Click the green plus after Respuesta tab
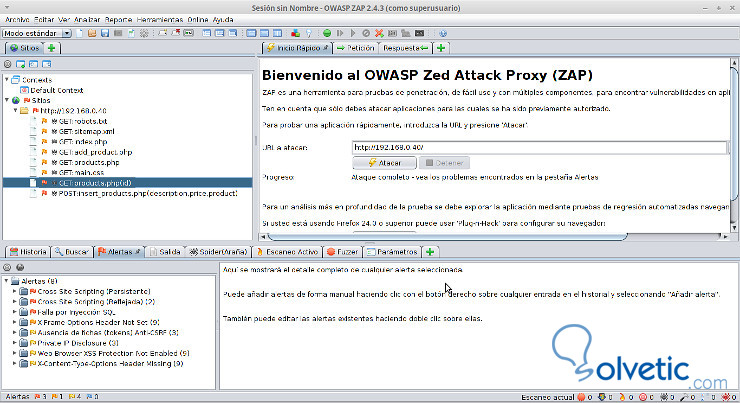This screenshot has width=740, height=403. [x=441, y=48]
